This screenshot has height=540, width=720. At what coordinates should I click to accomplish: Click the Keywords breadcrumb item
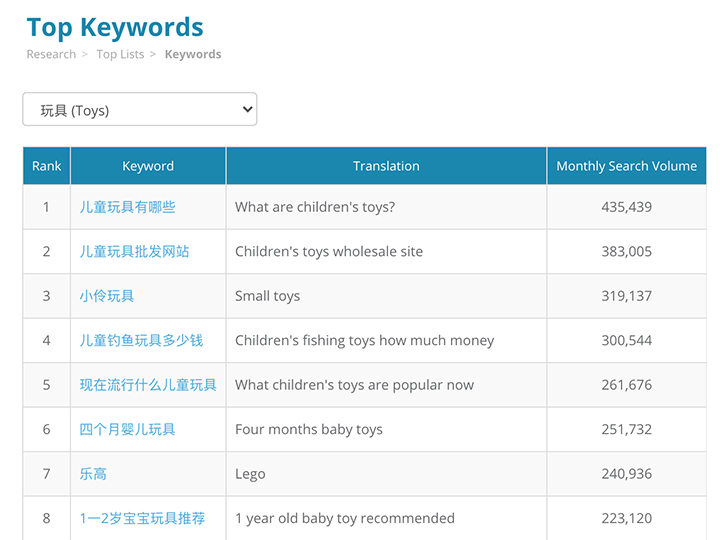point(193,54)
